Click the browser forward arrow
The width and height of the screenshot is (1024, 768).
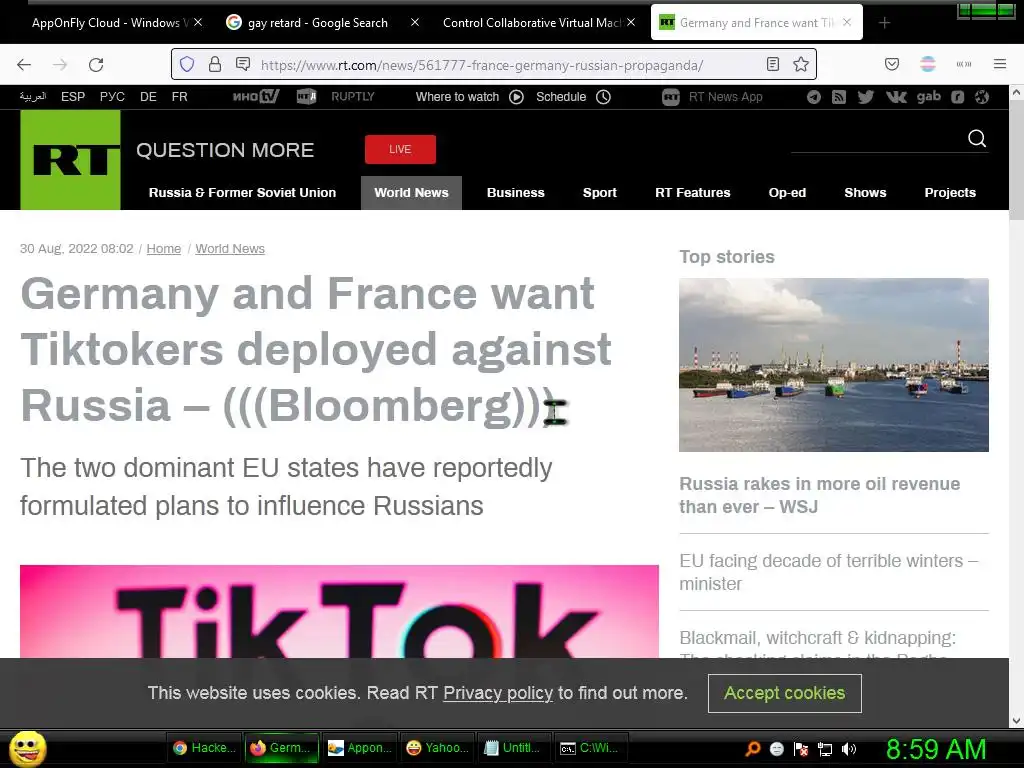[x=60, y=65]
